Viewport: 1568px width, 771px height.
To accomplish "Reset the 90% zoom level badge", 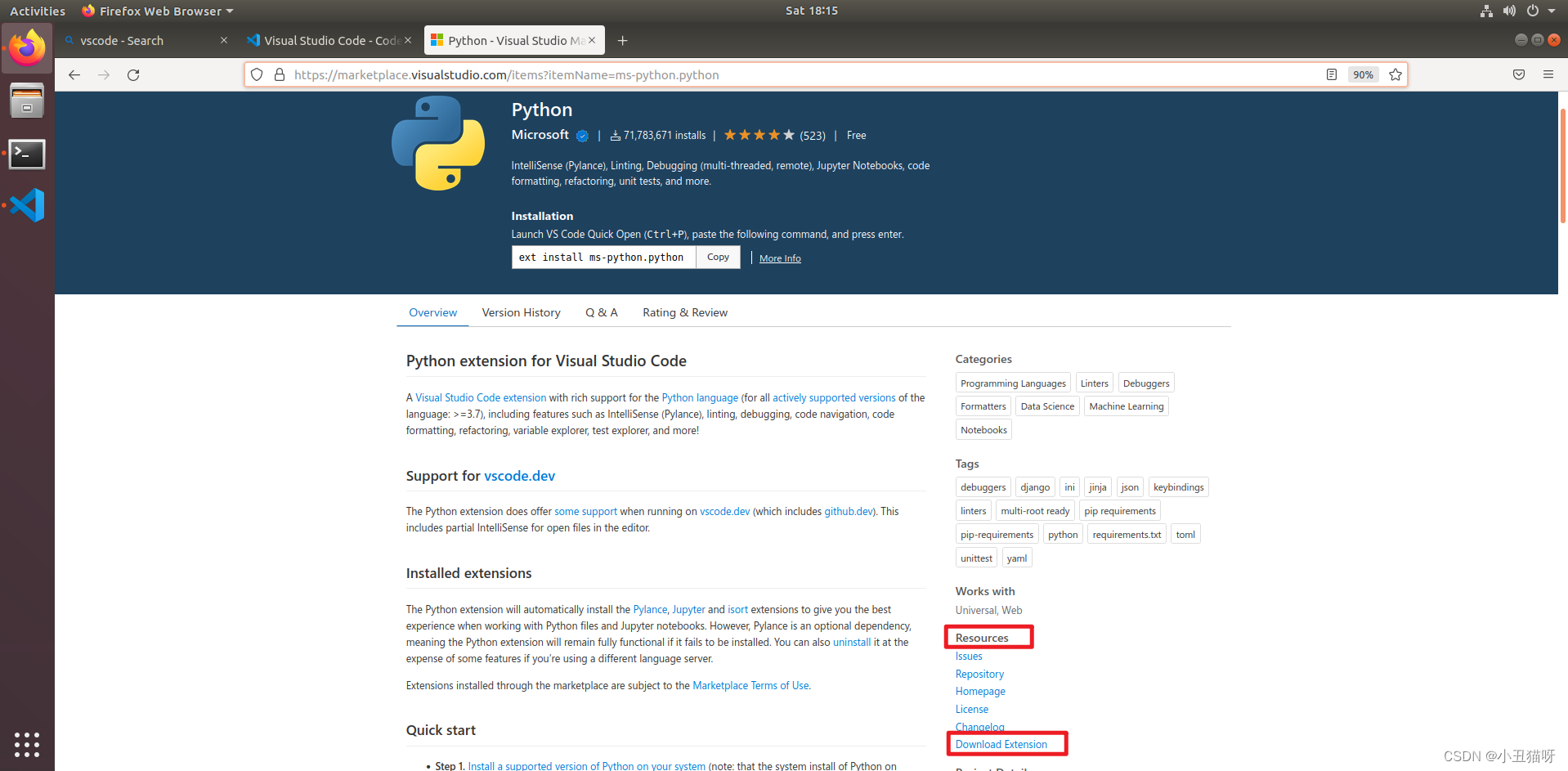I will pos(1363,74).
